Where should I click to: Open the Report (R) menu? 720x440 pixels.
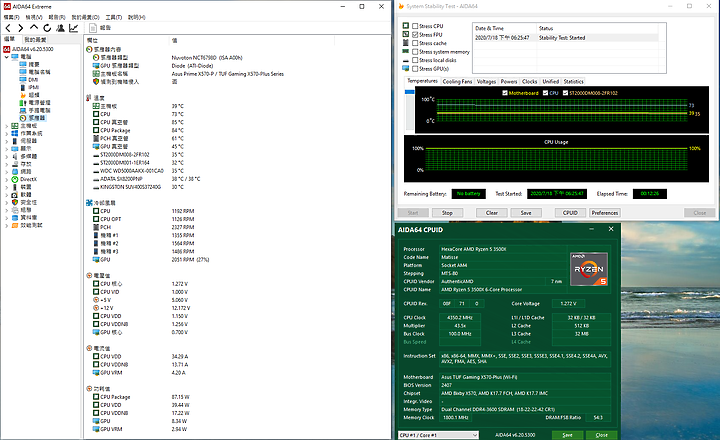[x=57, y=17]
